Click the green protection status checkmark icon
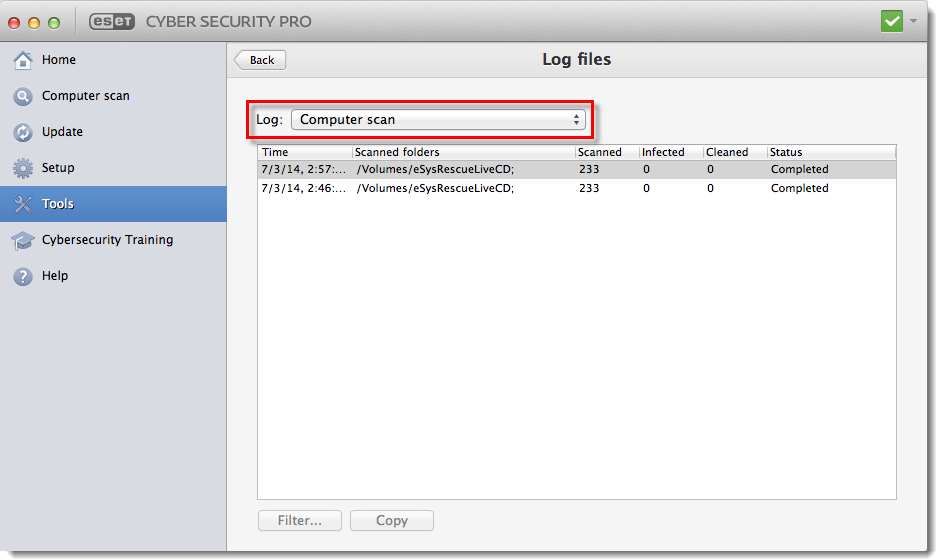 (x=892, y=21)
